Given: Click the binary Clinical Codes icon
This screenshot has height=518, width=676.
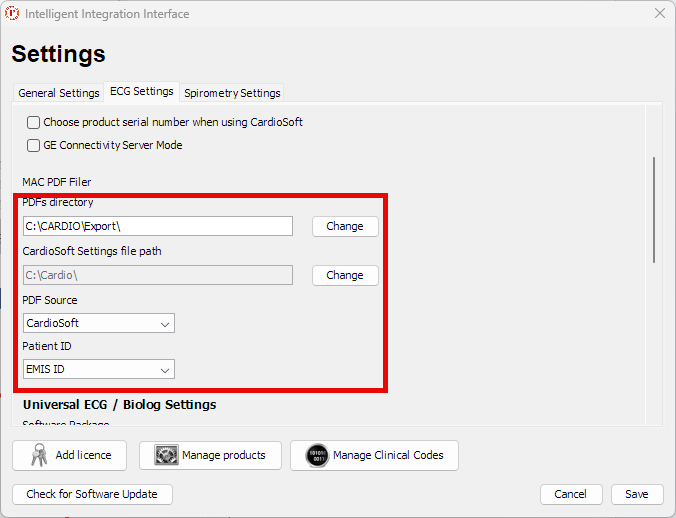Looking at the screenshot, I should [317, 455].
